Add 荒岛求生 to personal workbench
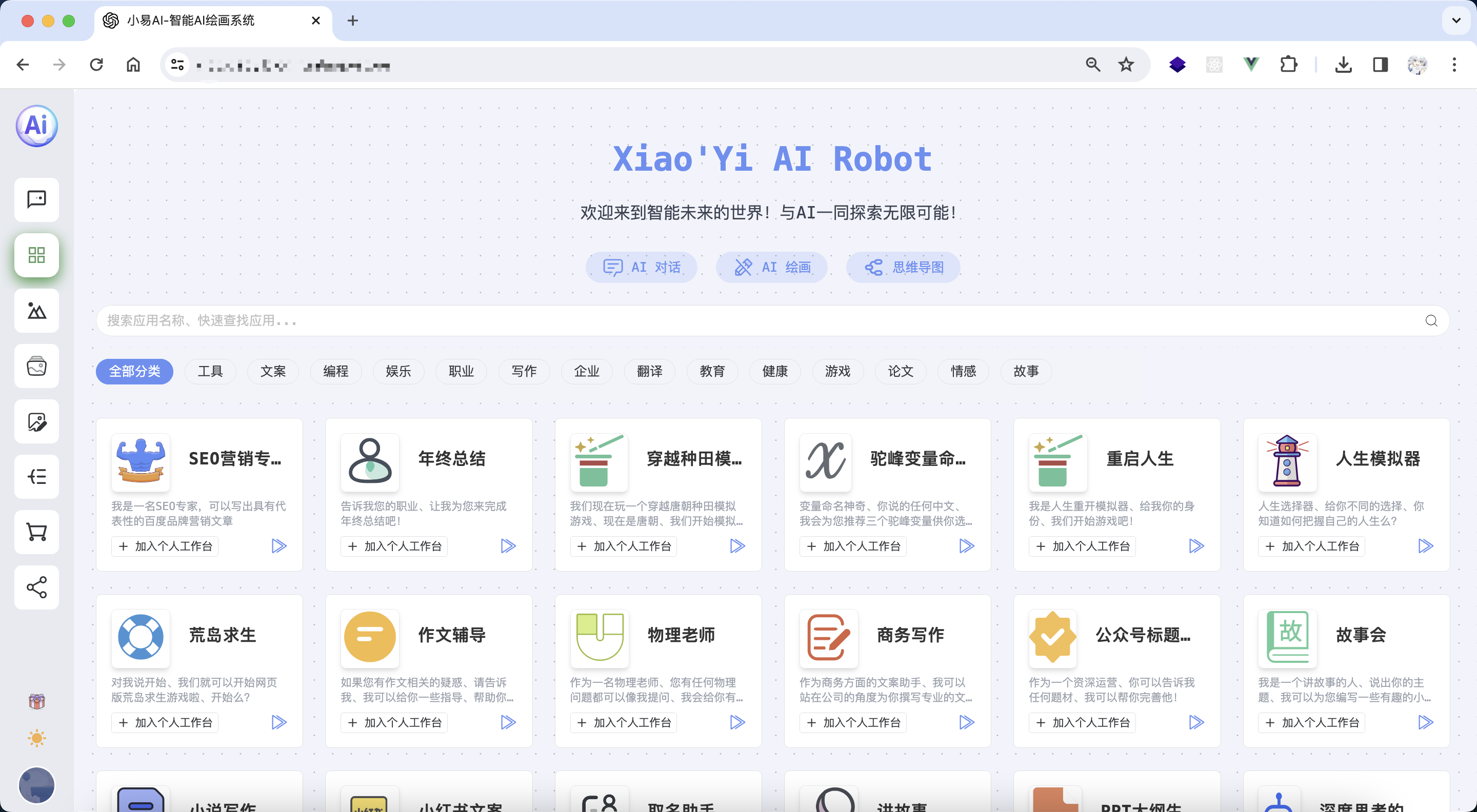Screen dimensions: 1477x812 point(165,723)
